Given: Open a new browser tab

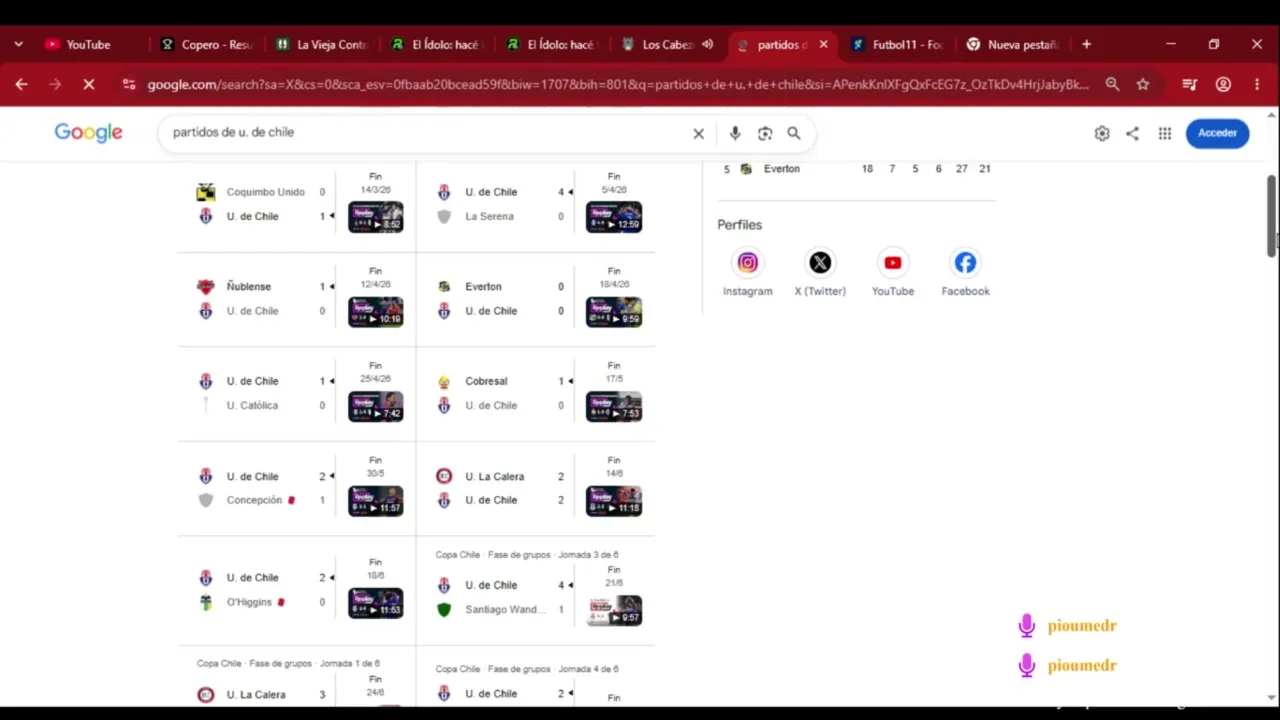Looking at the screenshot, I should [x=1086, y=44].
